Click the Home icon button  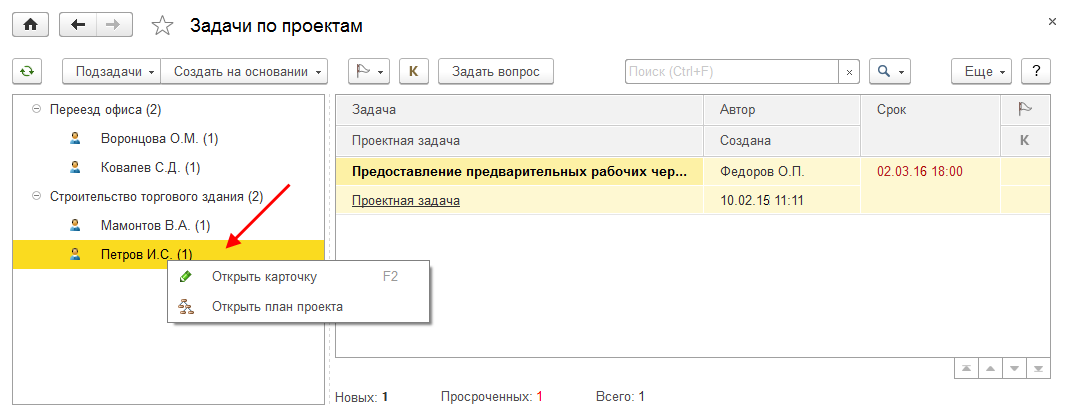(x=29, y=24)
